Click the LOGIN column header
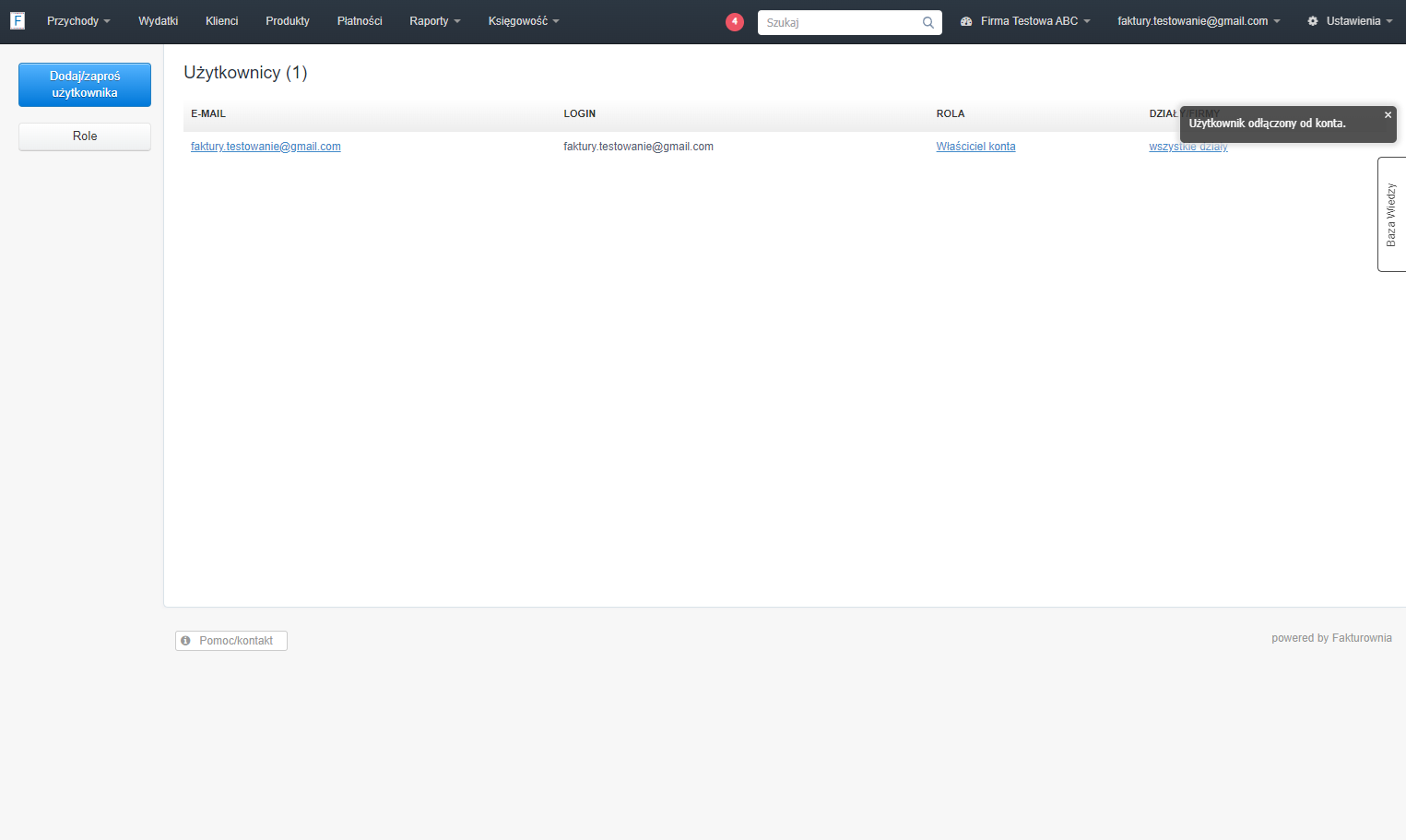The height and width of the screenshot is (840, 1406). point(580,114)
